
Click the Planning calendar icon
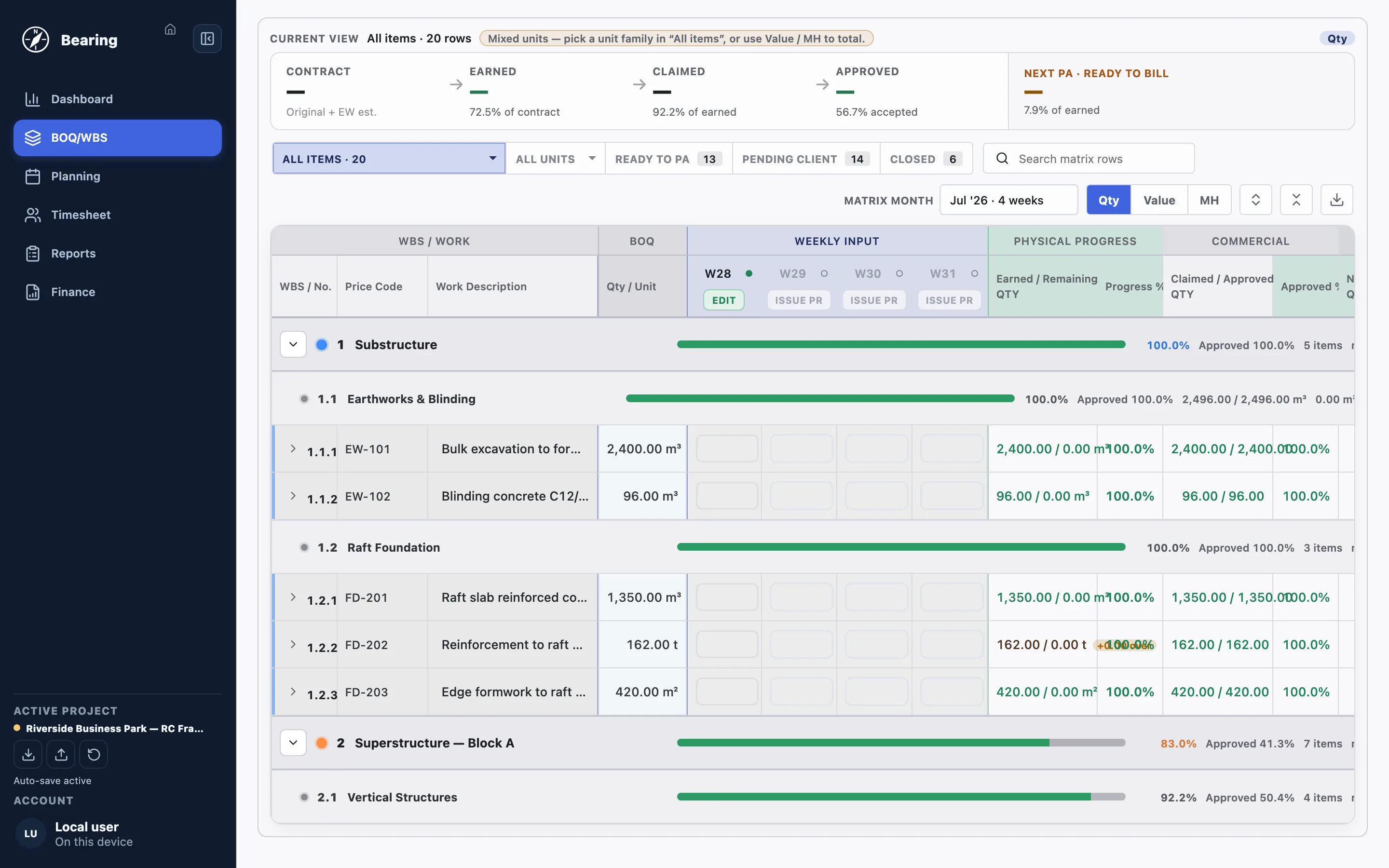[x=33, y=176]
